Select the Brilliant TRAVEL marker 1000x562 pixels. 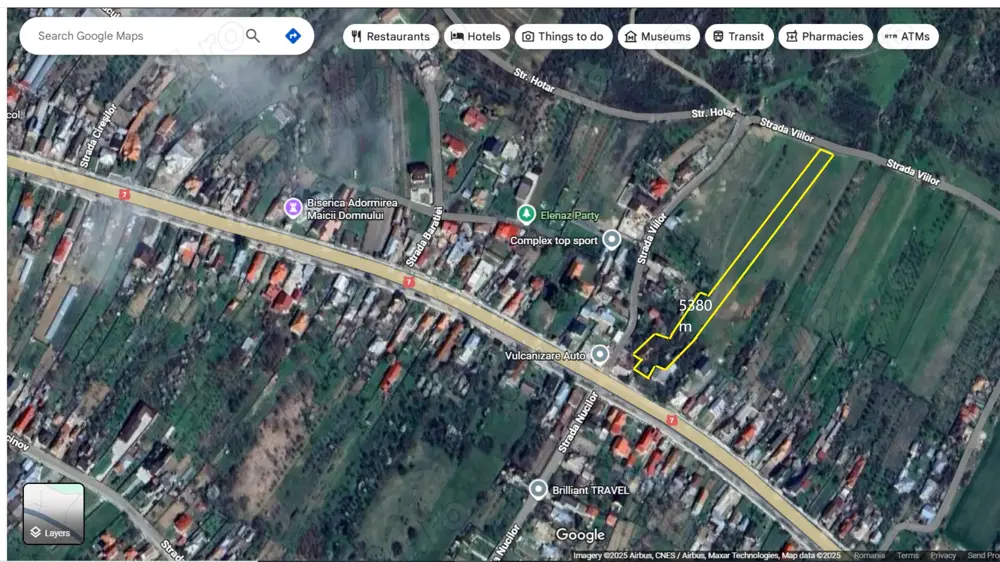pos(538,489)
